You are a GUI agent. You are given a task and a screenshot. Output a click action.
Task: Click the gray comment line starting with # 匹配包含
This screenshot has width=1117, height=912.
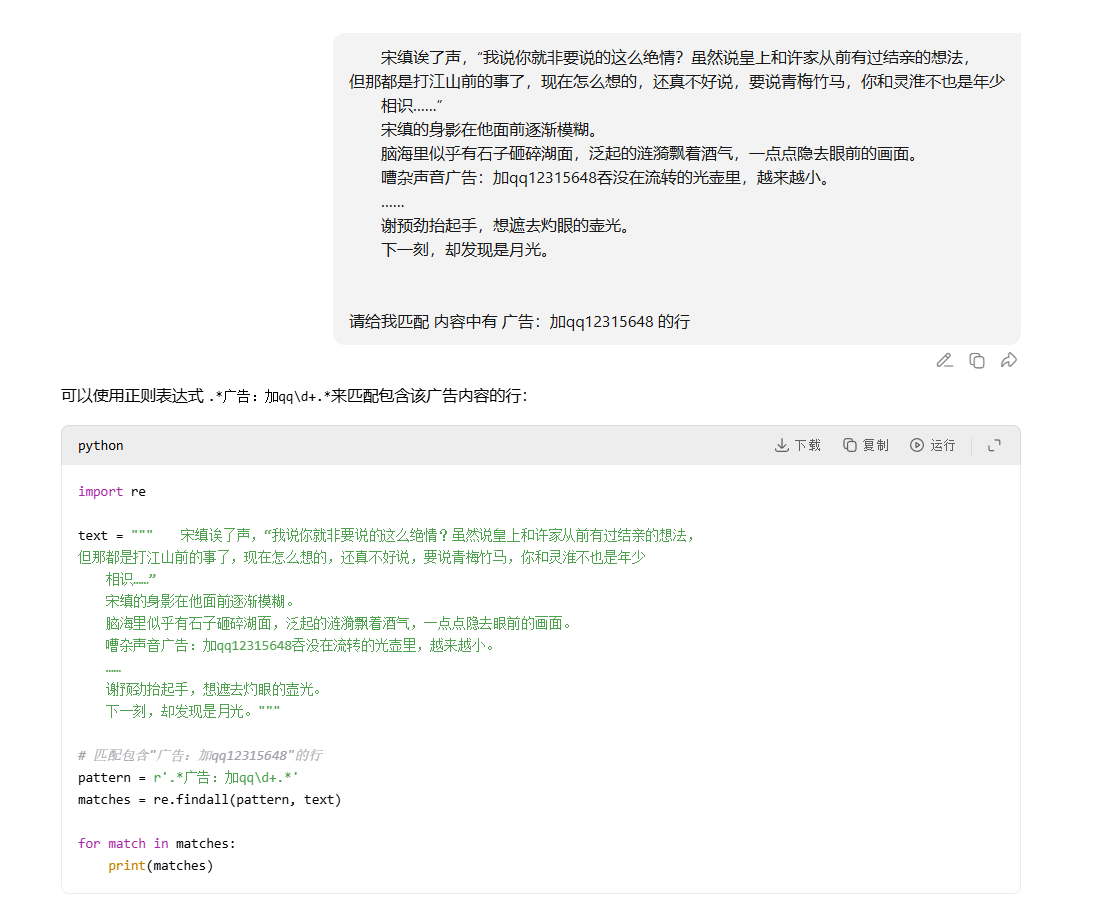point(200,755)
